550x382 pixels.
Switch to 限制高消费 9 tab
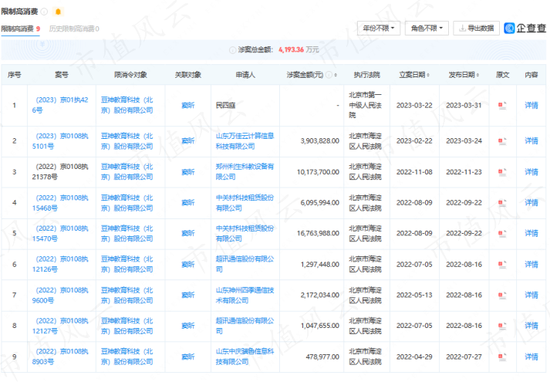[x=20, y=29]
